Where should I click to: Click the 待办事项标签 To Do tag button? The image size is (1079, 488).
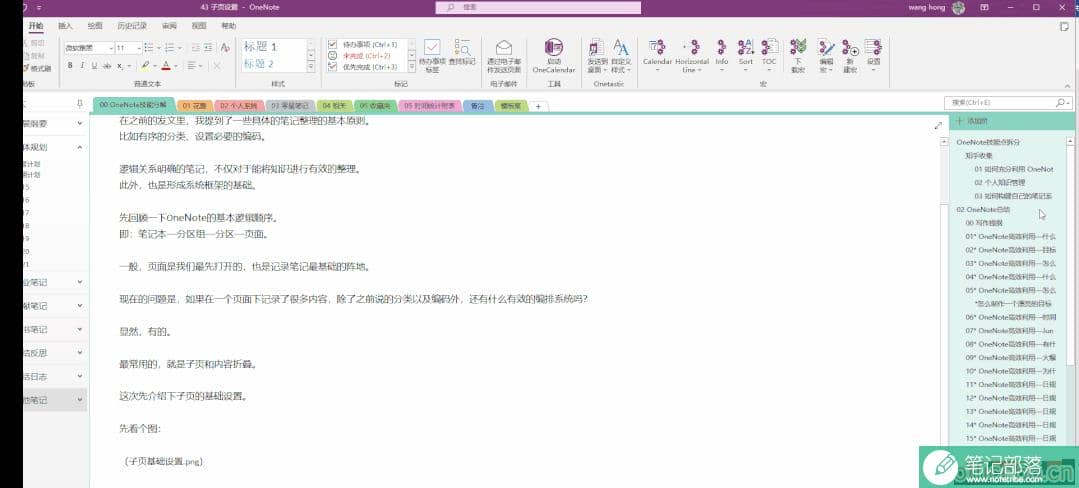[431, 56]
